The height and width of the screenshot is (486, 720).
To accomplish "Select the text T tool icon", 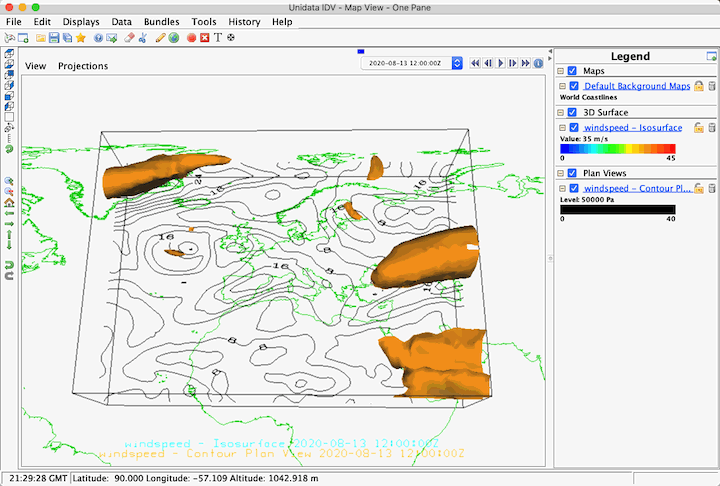I will (x=217, y=38).
